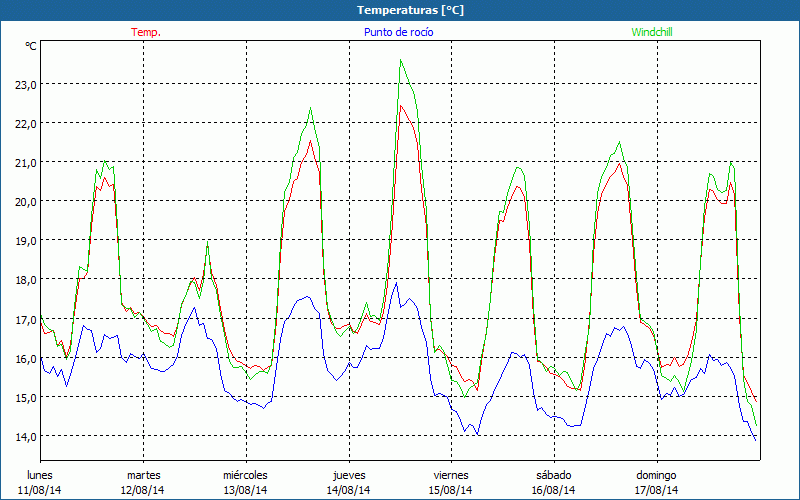Select the viernes day label

pyautogui.click(x=451, y=475)
